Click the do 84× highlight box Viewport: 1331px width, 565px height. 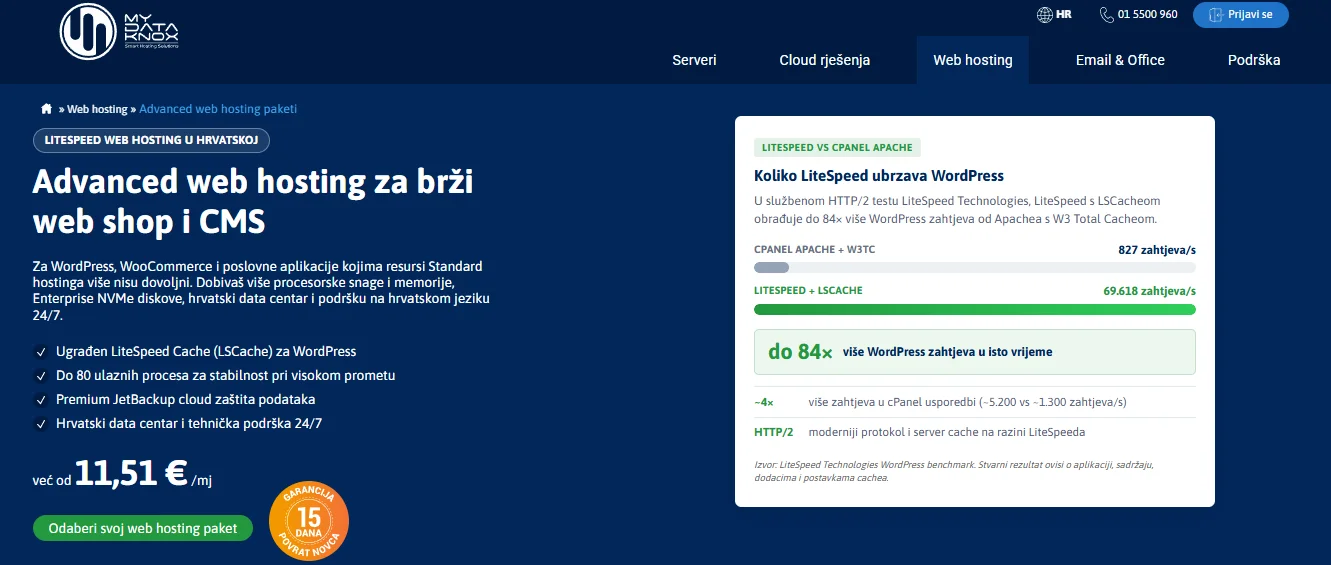[975, 352]
